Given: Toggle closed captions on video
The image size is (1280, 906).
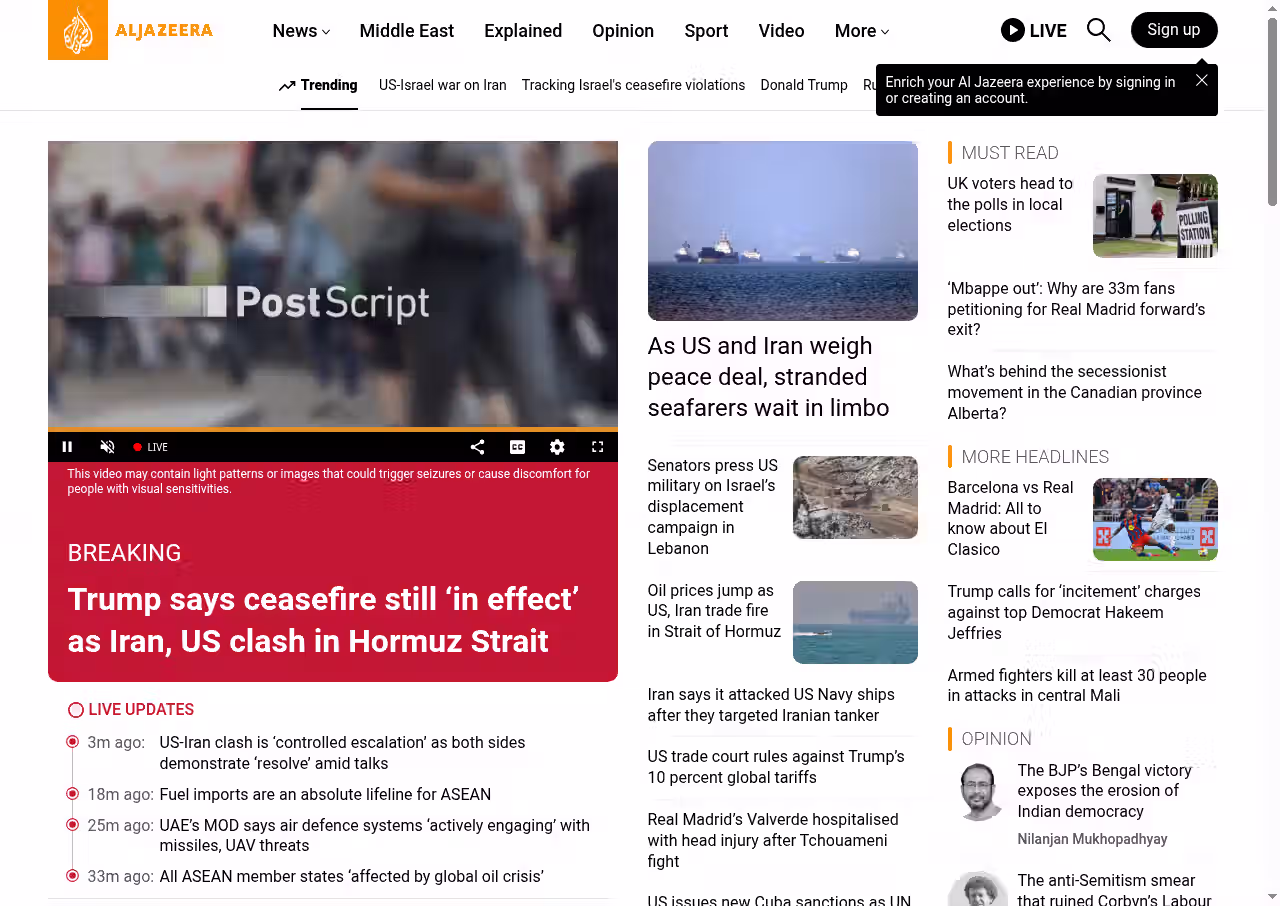Looking at the screenshot, I should tap(517, 447).
